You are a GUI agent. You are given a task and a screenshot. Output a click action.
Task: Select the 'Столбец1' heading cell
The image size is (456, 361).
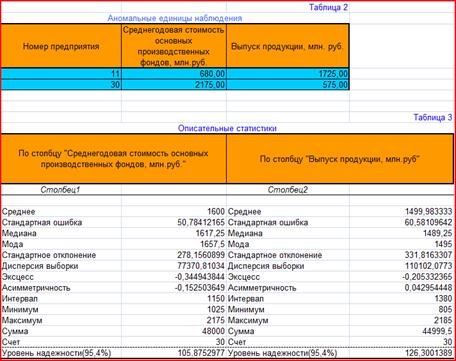point(61,190)
